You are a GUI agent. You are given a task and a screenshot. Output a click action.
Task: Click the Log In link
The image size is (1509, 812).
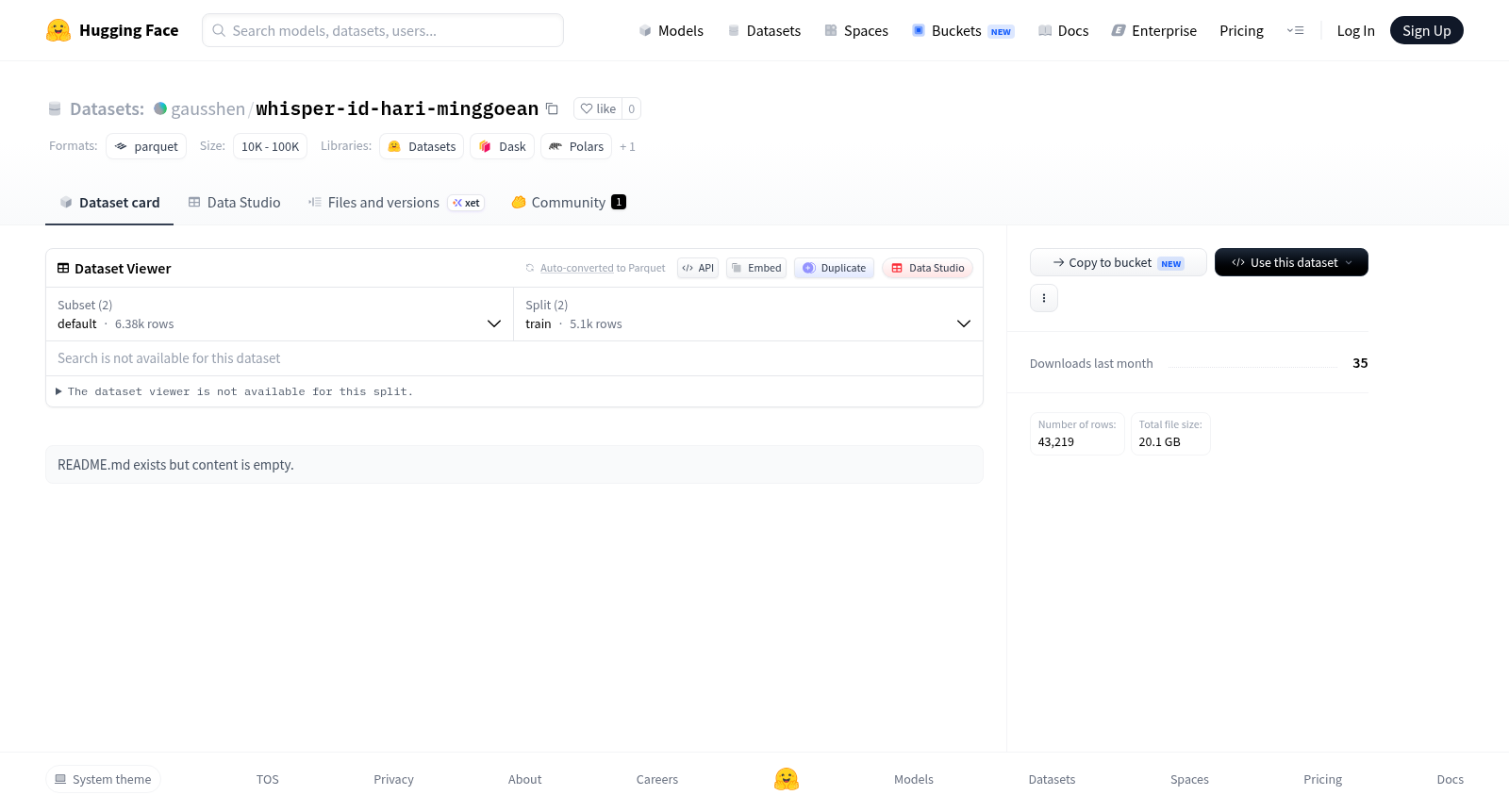[1355, 30]
